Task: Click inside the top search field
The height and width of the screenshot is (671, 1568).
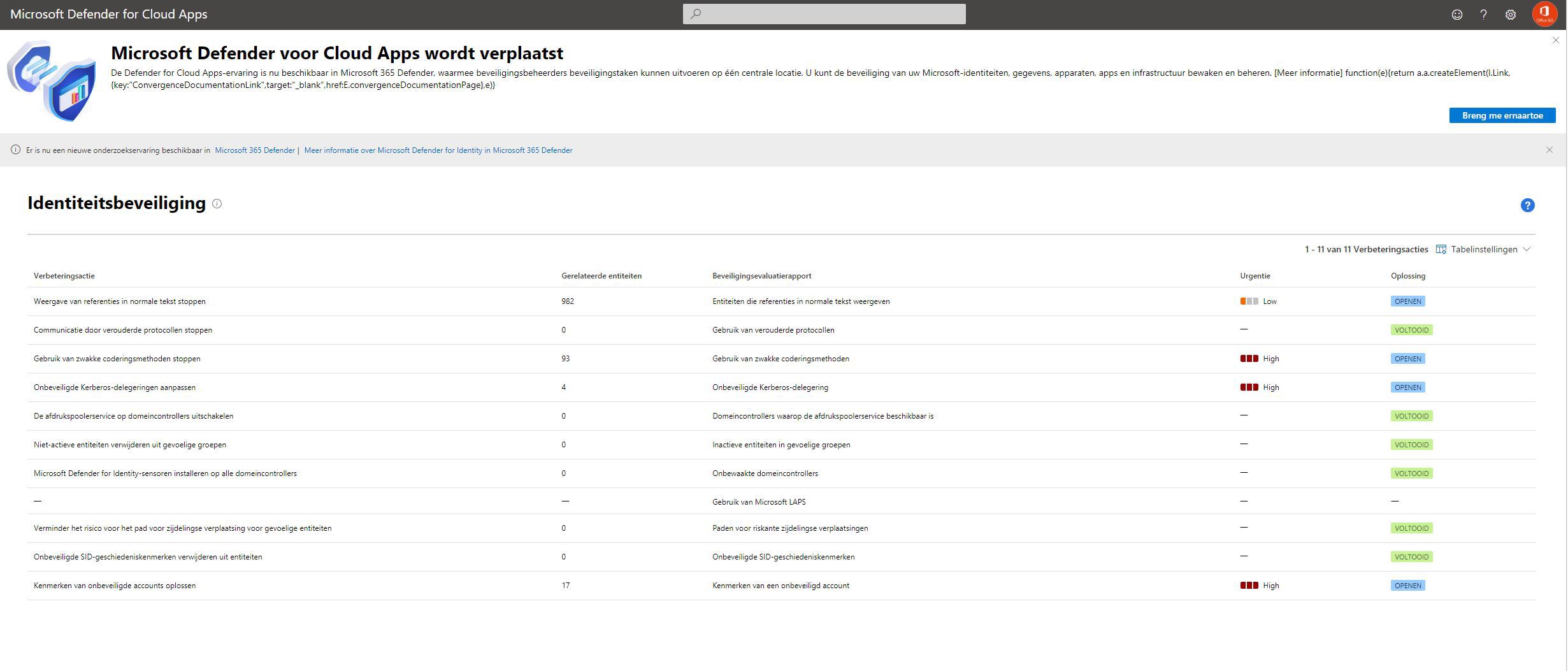Action: 824,13
